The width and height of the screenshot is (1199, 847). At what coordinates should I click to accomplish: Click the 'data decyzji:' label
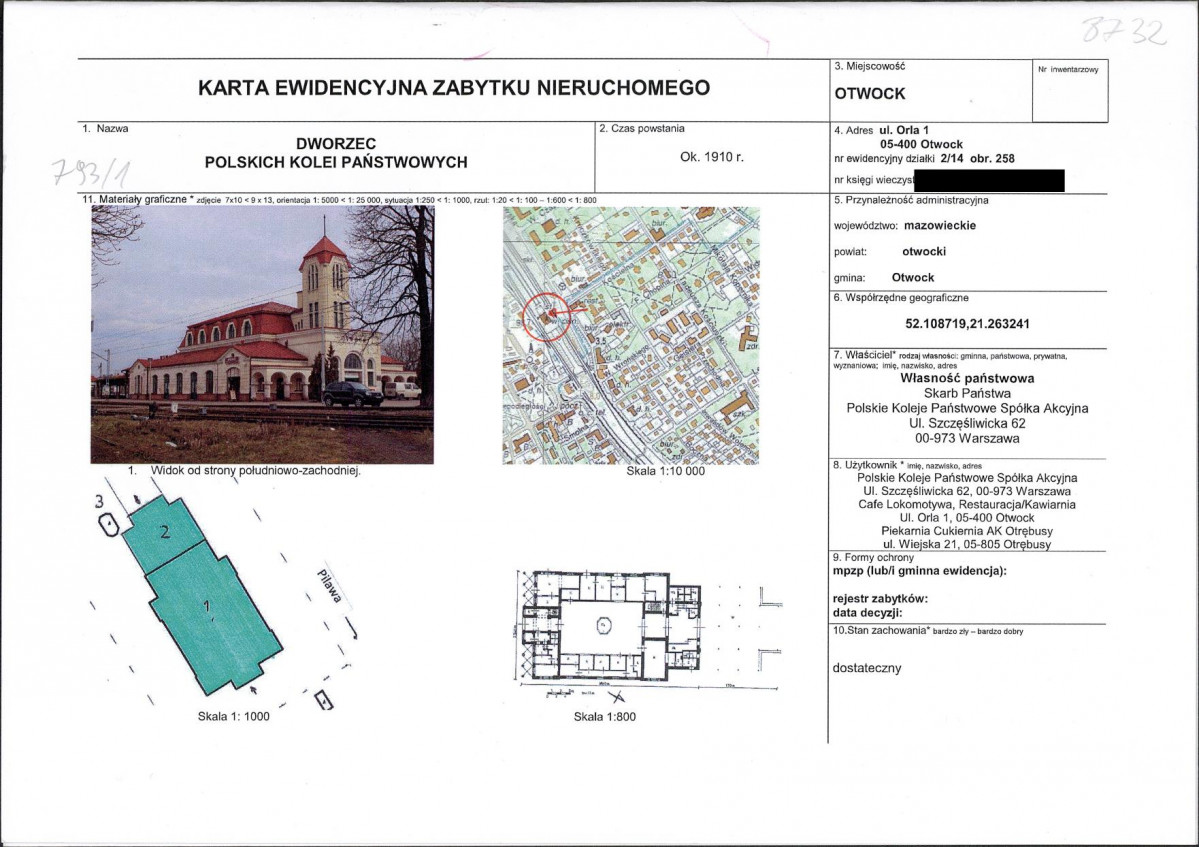point(868,612)
